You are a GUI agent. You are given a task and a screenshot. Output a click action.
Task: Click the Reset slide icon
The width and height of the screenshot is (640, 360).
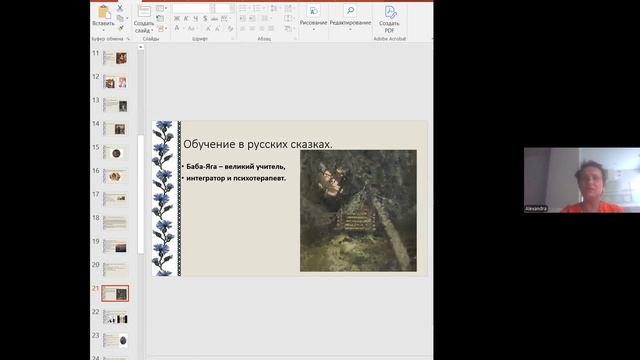click(x=160, y=18)
